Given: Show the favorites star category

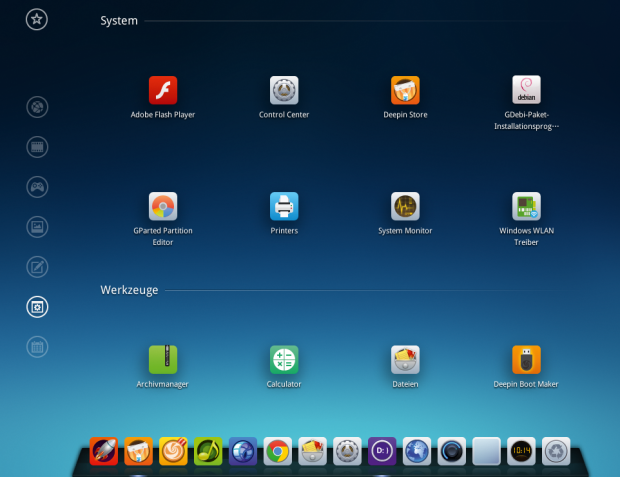Looking at the screenshot, I should coord(37,19).
